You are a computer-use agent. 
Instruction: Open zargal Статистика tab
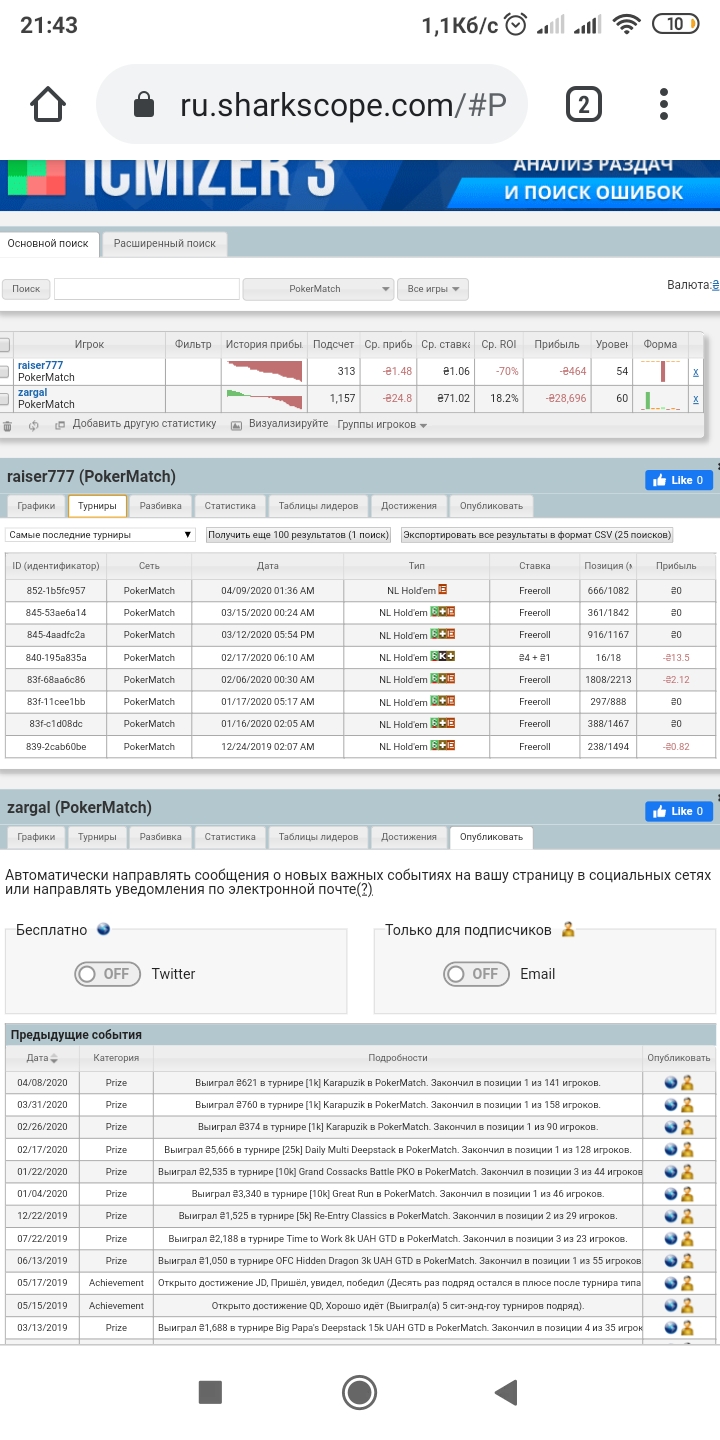pos(230,837)
